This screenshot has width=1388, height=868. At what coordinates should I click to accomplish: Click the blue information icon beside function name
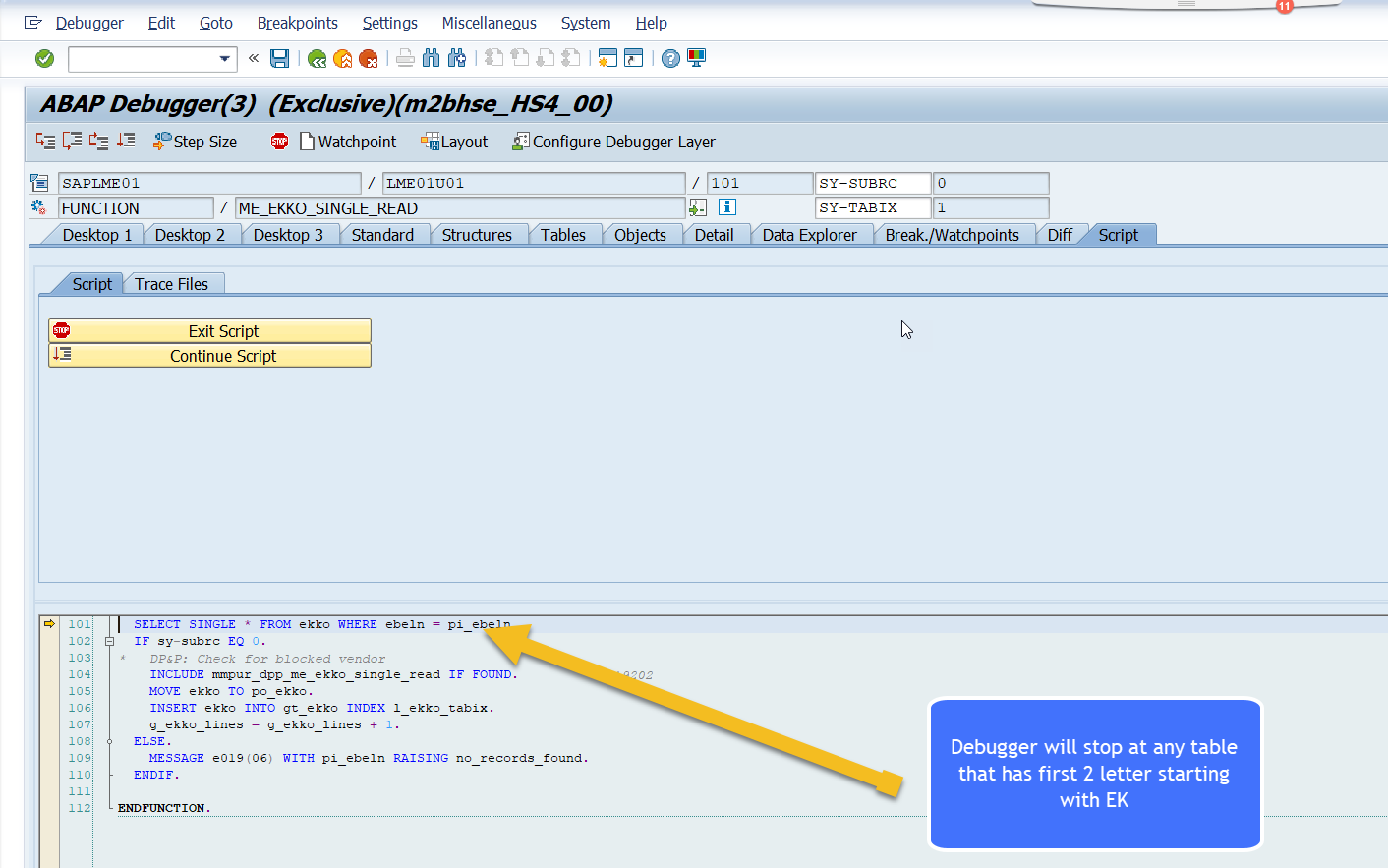point(727,207)
